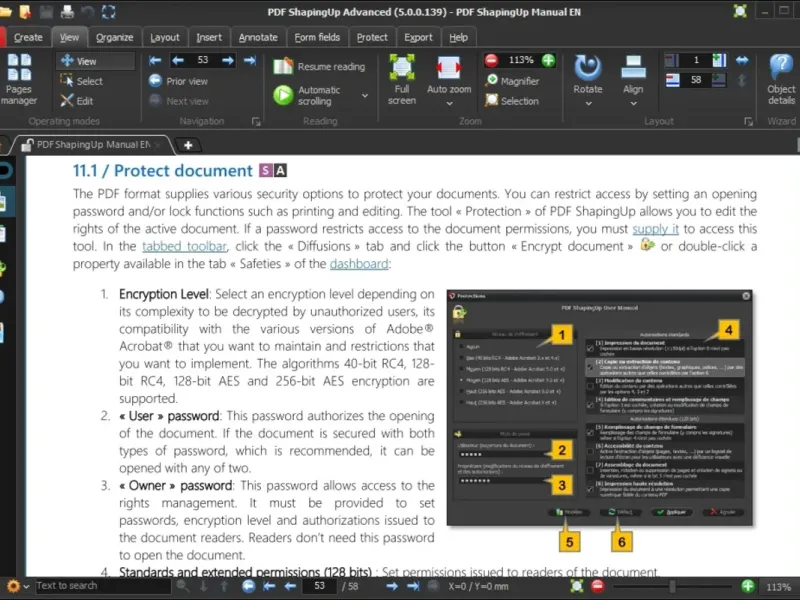Toggle horizontal layout direction arrow

742,60
